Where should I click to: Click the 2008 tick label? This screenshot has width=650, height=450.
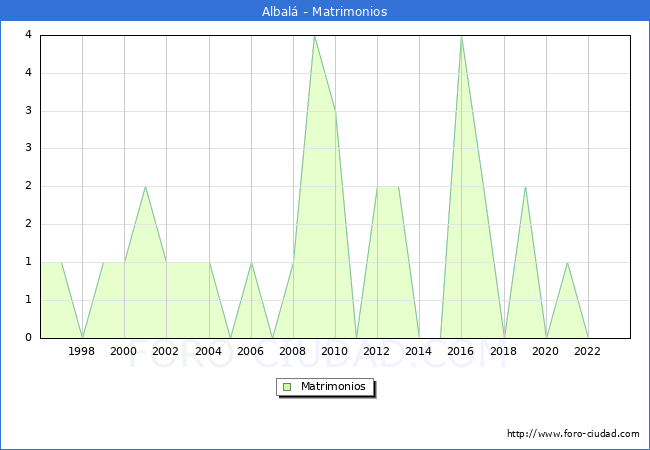[293, 351]
